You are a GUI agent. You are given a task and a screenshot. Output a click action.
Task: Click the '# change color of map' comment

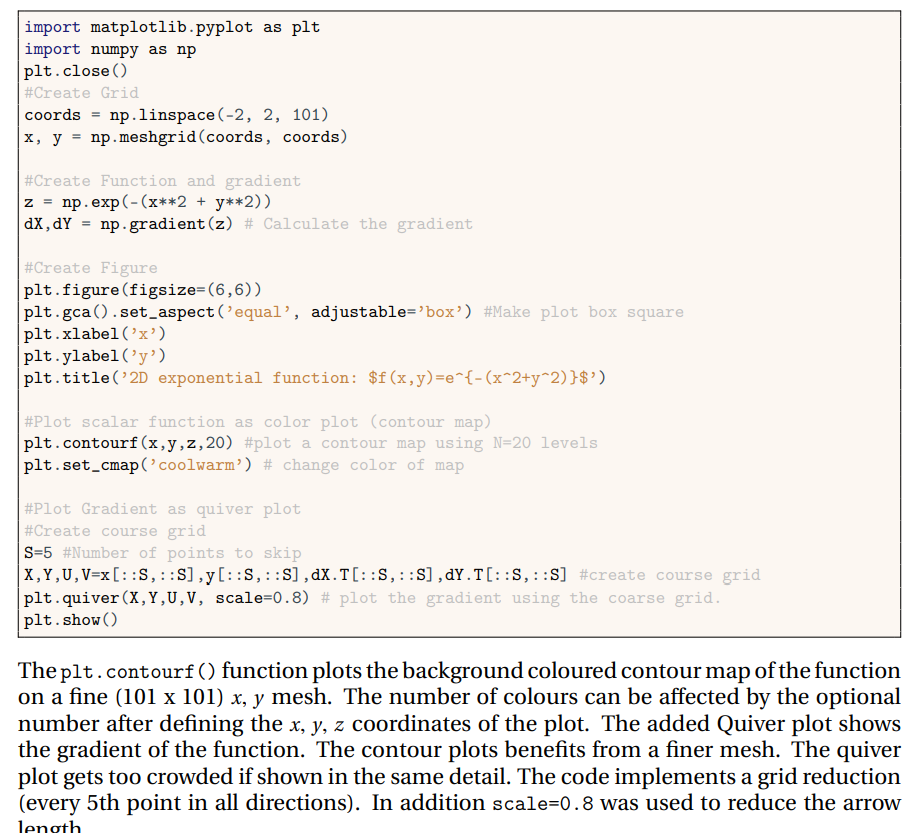364,465
